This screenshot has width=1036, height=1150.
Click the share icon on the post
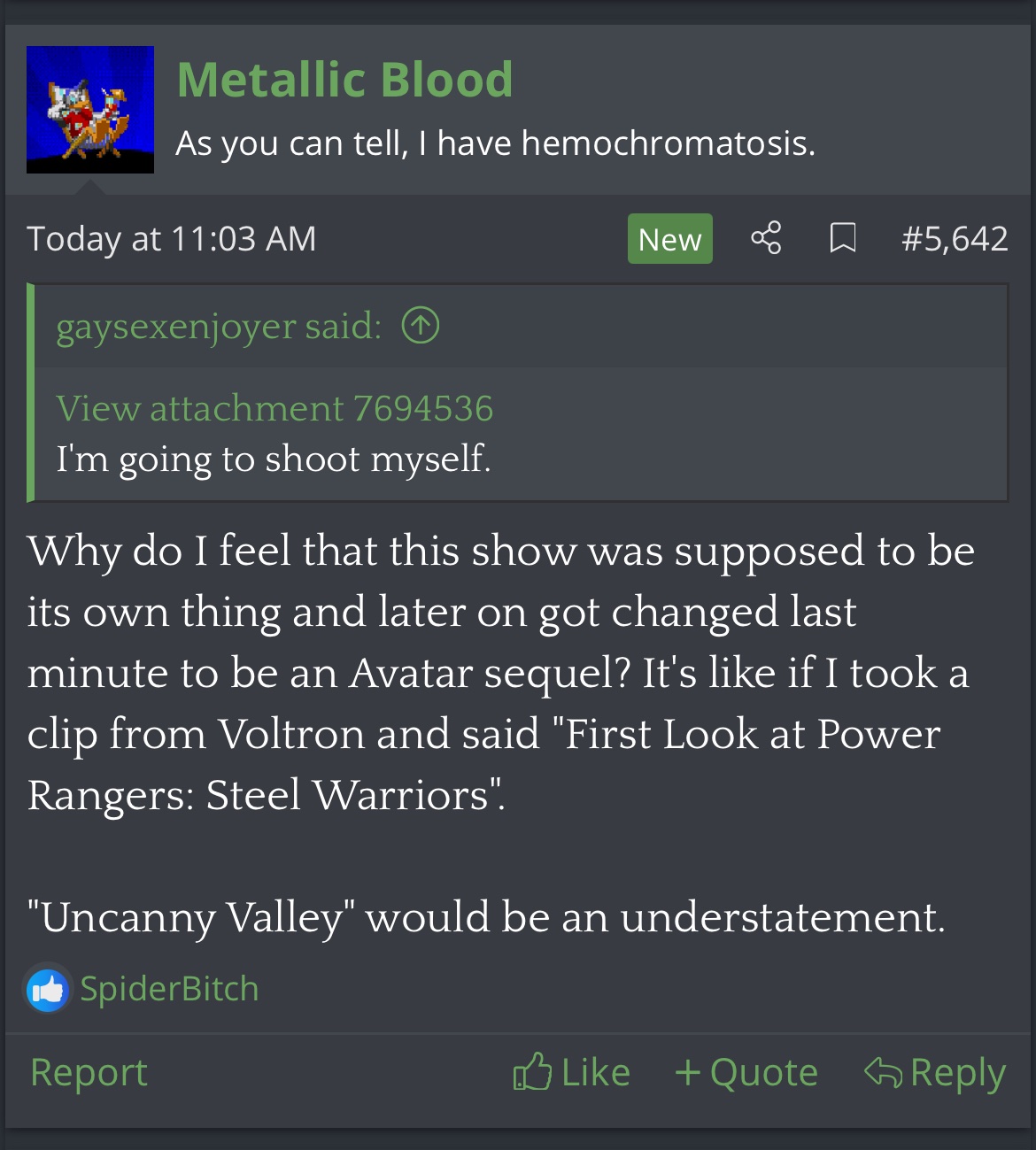tap(766, 238)
